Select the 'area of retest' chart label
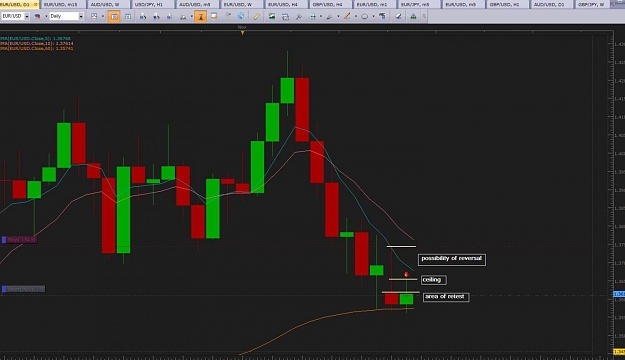 click(x=446, y=297)
